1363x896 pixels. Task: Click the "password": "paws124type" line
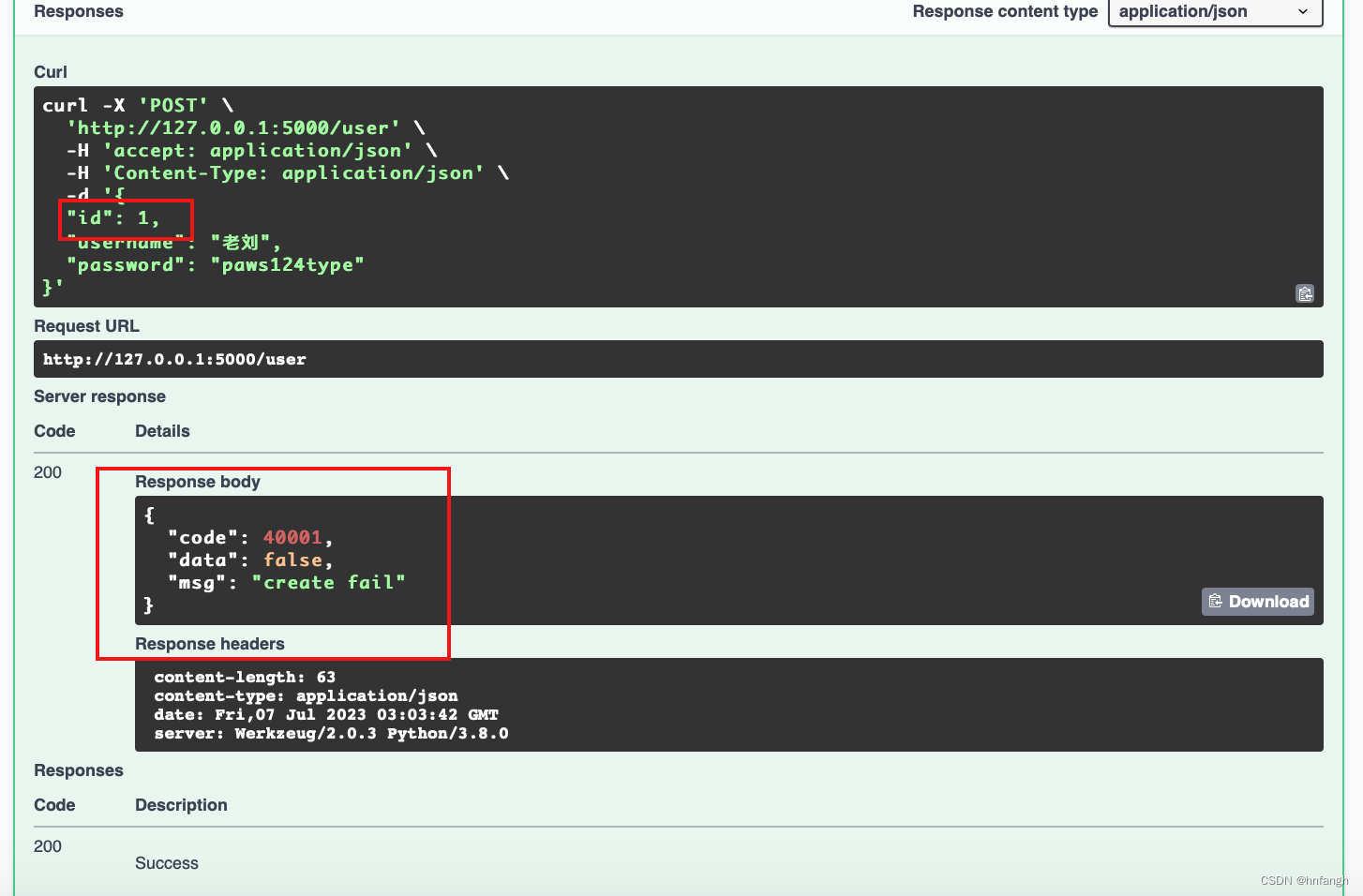tap(215, 264)
